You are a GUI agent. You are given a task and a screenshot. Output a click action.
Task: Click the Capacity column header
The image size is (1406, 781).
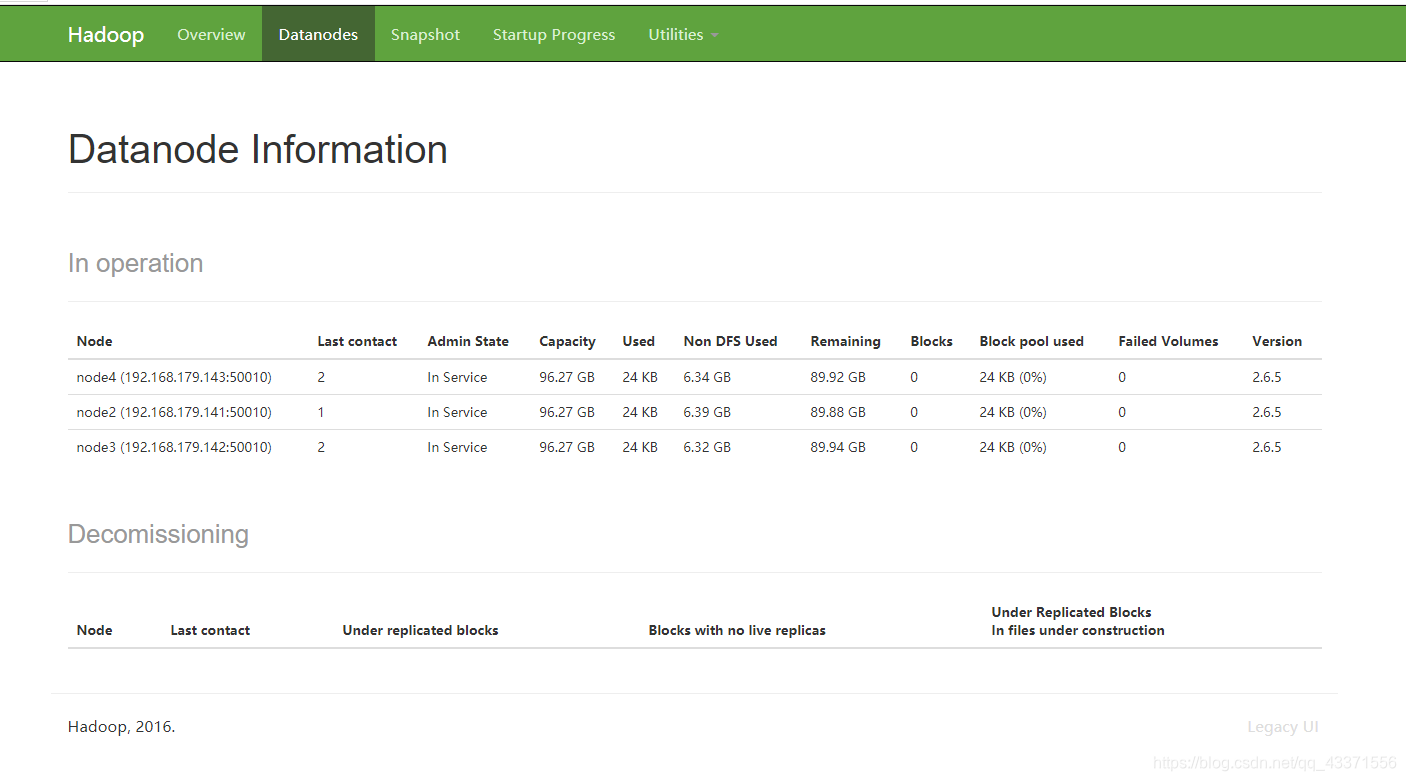[x=567, y=341]
